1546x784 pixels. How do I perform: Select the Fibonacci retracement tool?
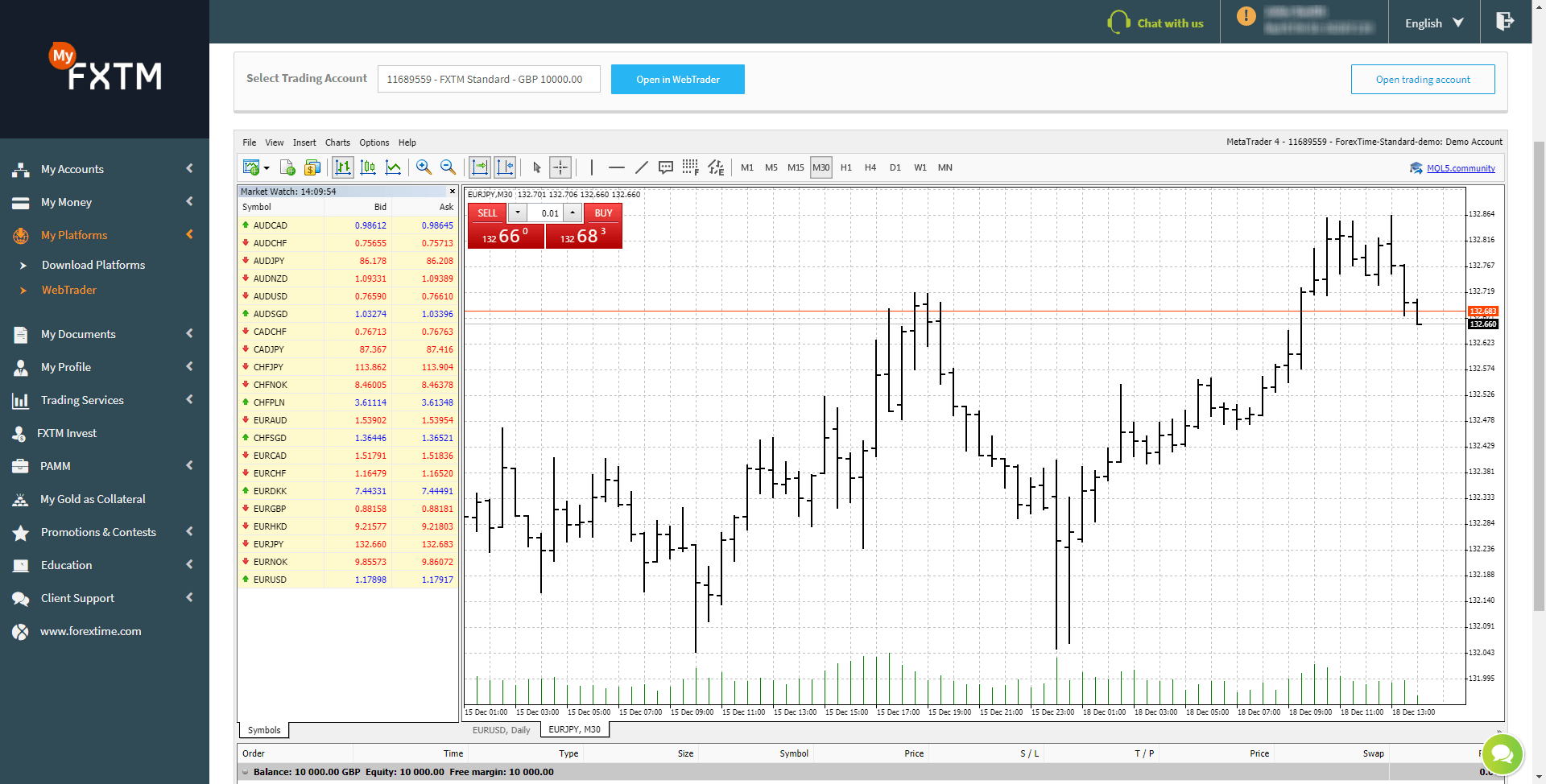(x=691, y=167)
